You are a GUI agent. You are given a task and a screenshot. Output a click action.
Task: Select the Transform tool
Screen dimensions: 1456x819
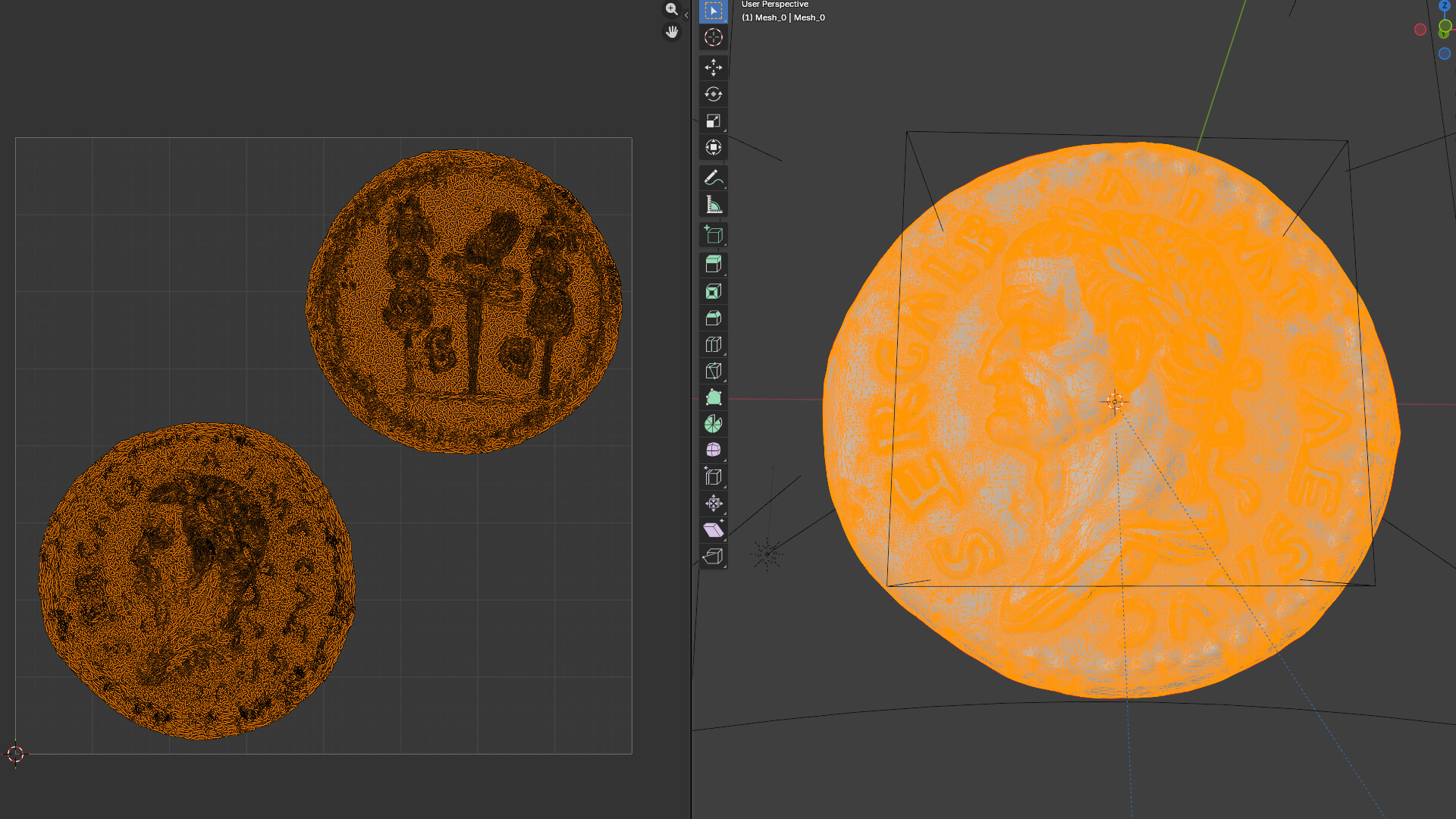[x=713, y=147]
